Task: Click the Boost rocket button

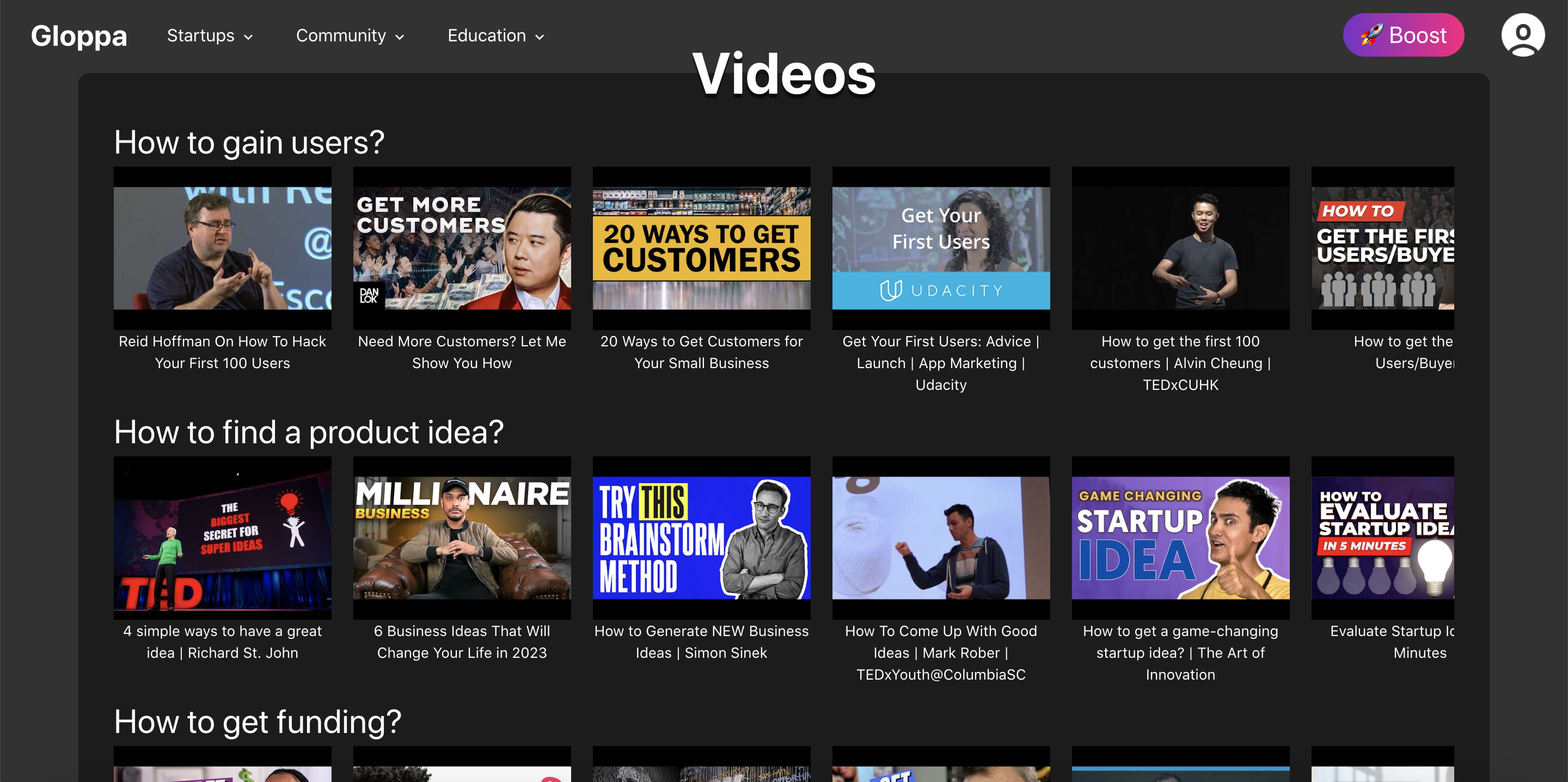Action: click(1403, 35)
